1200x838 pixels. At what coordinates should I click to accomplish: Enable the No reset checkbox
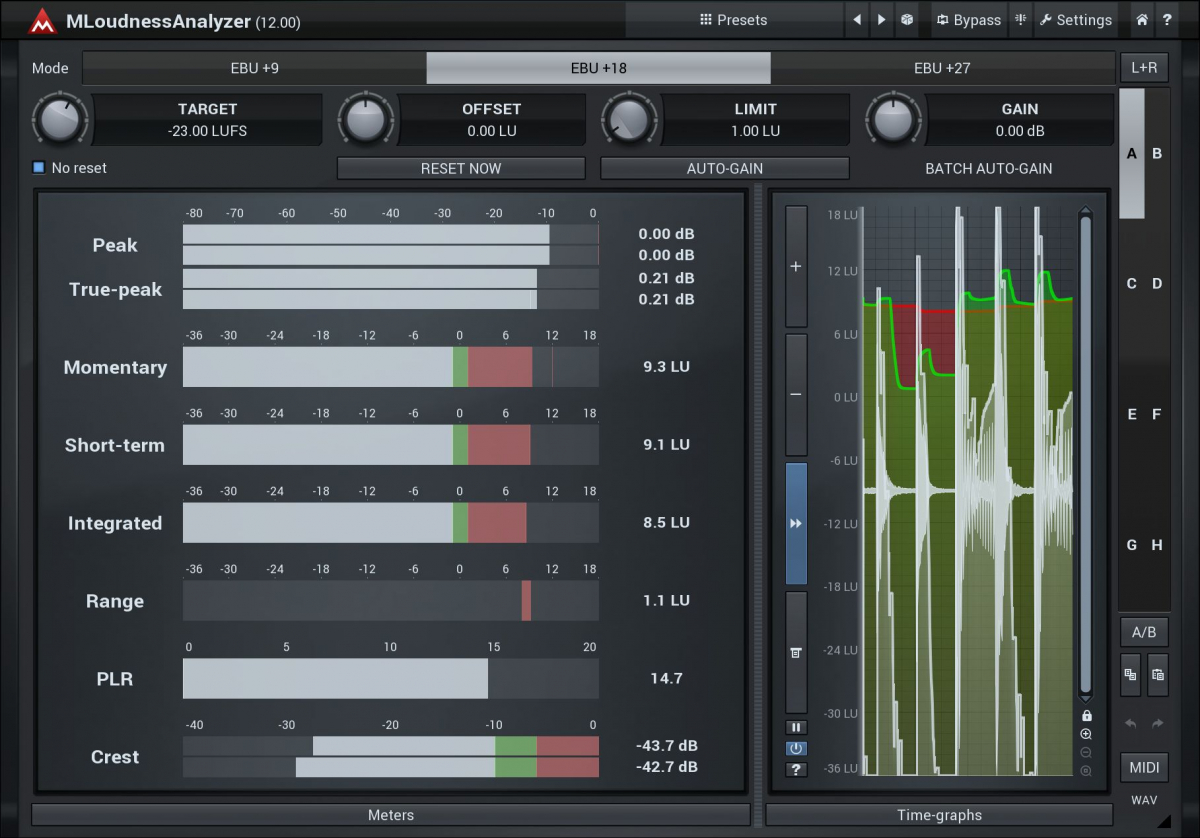pyautogui.click(x=39, y=168)
